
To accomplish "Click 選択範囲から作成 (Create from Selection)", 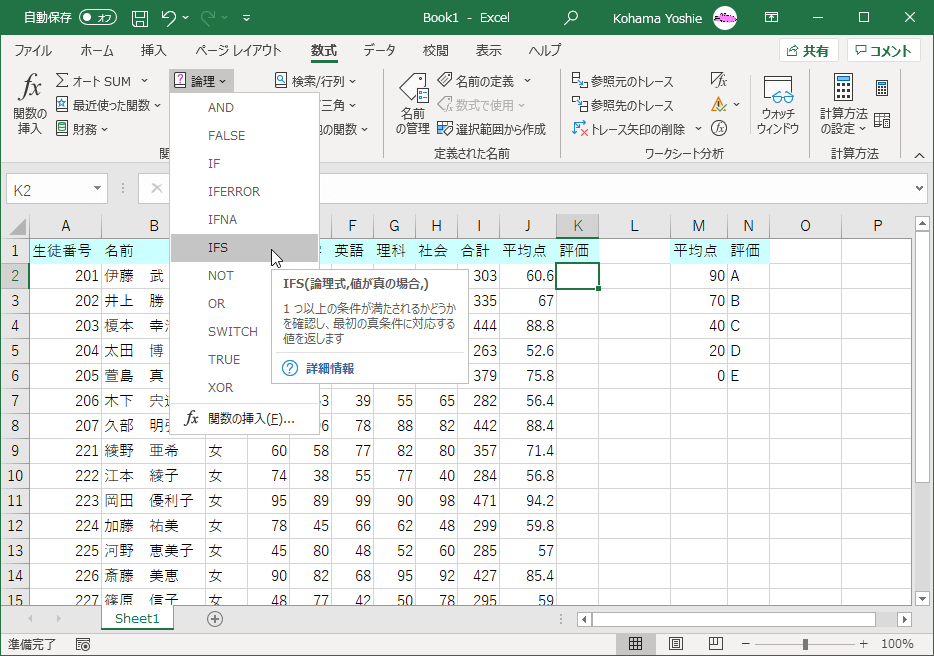I will (x=491, y=129).
